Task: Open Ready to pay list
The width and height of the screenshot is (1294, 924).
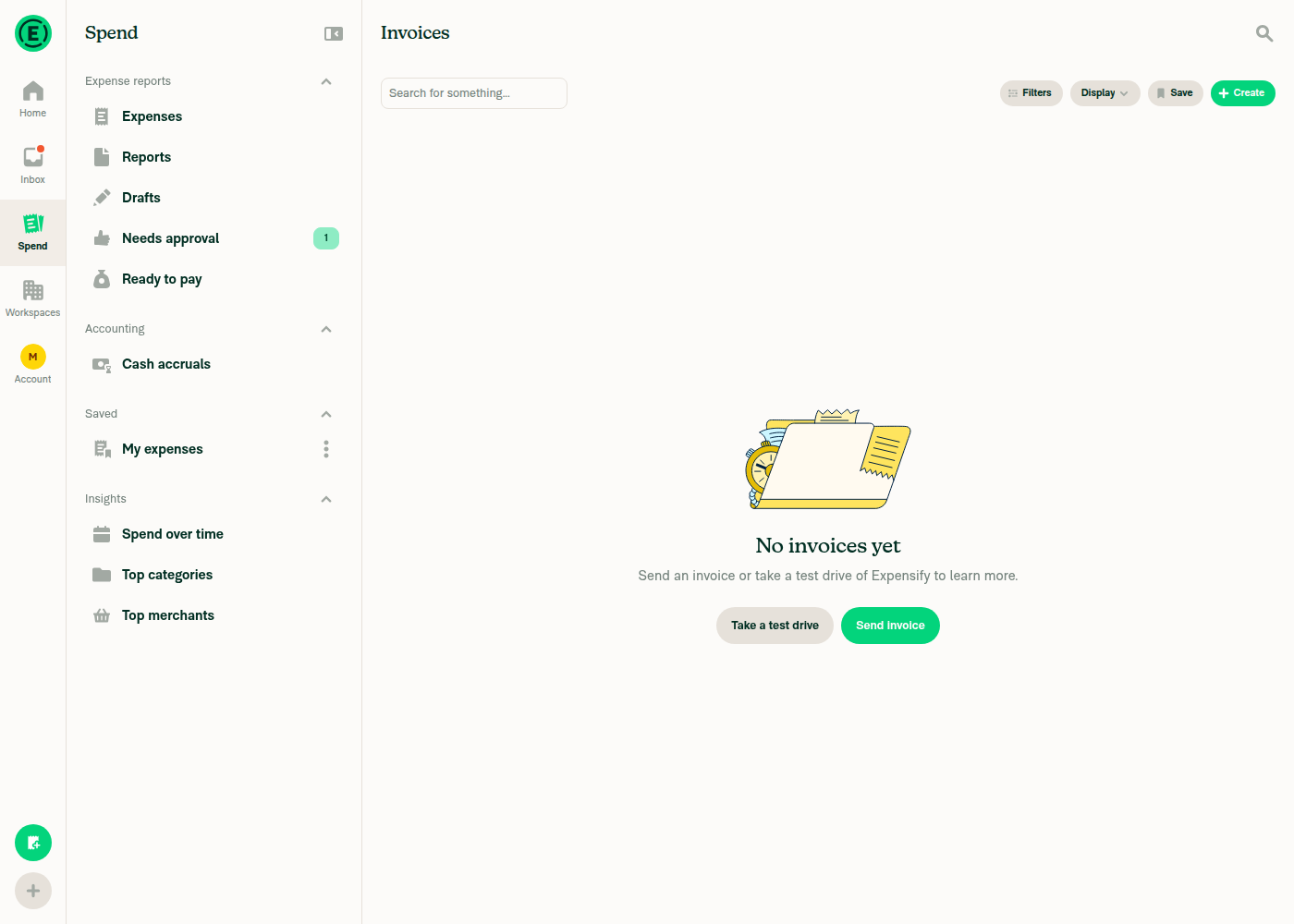Action: point(214,279)
